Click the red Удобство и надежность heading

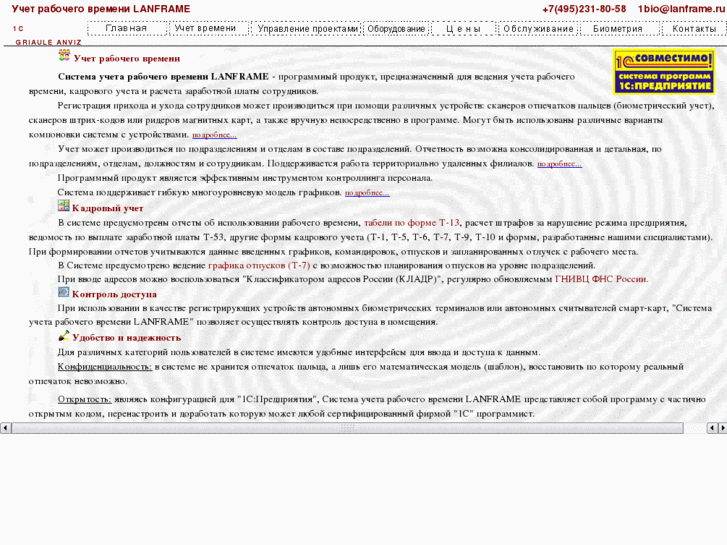(127, 338)
